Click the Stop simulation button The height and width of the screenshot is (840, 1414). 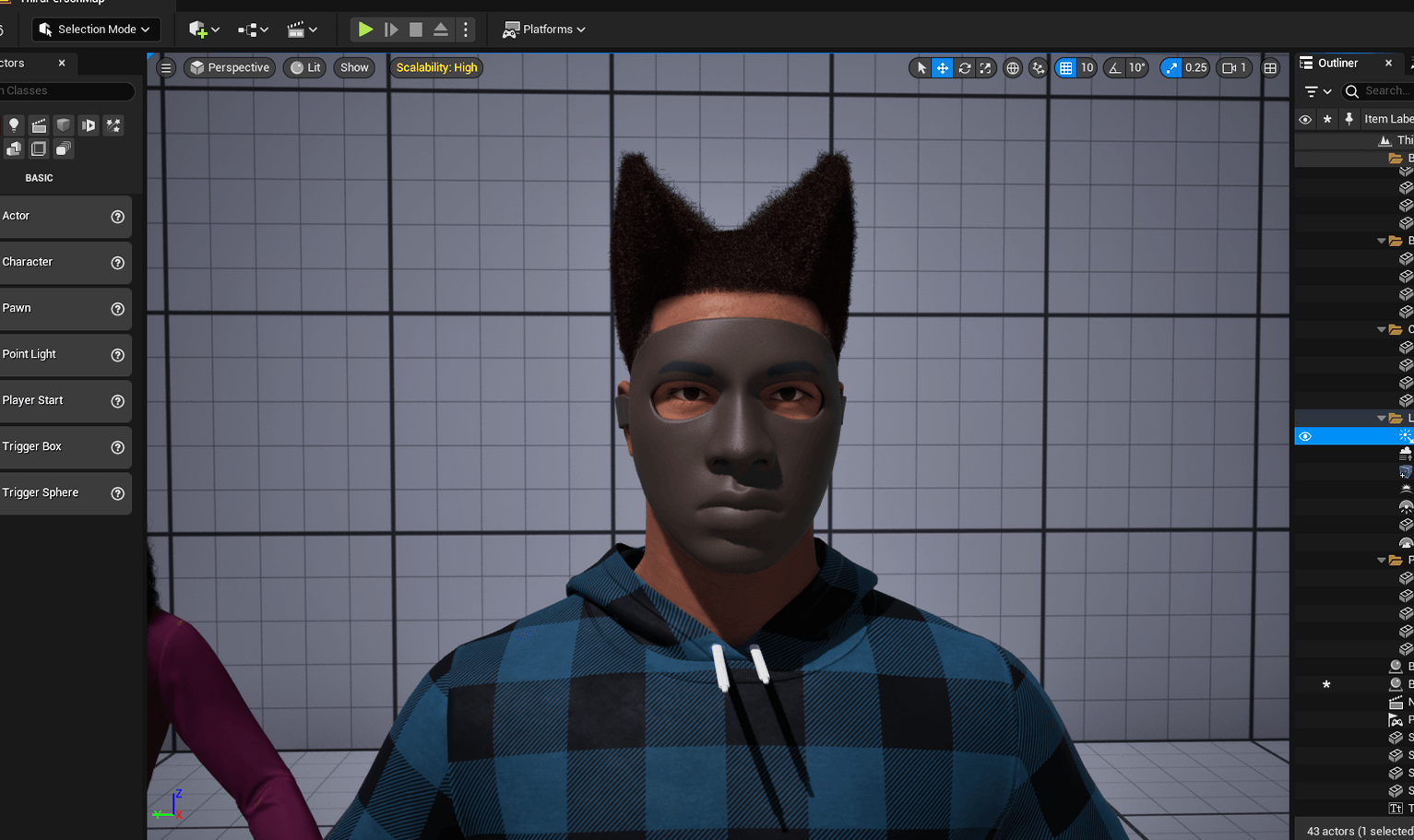tap(416, 30)
